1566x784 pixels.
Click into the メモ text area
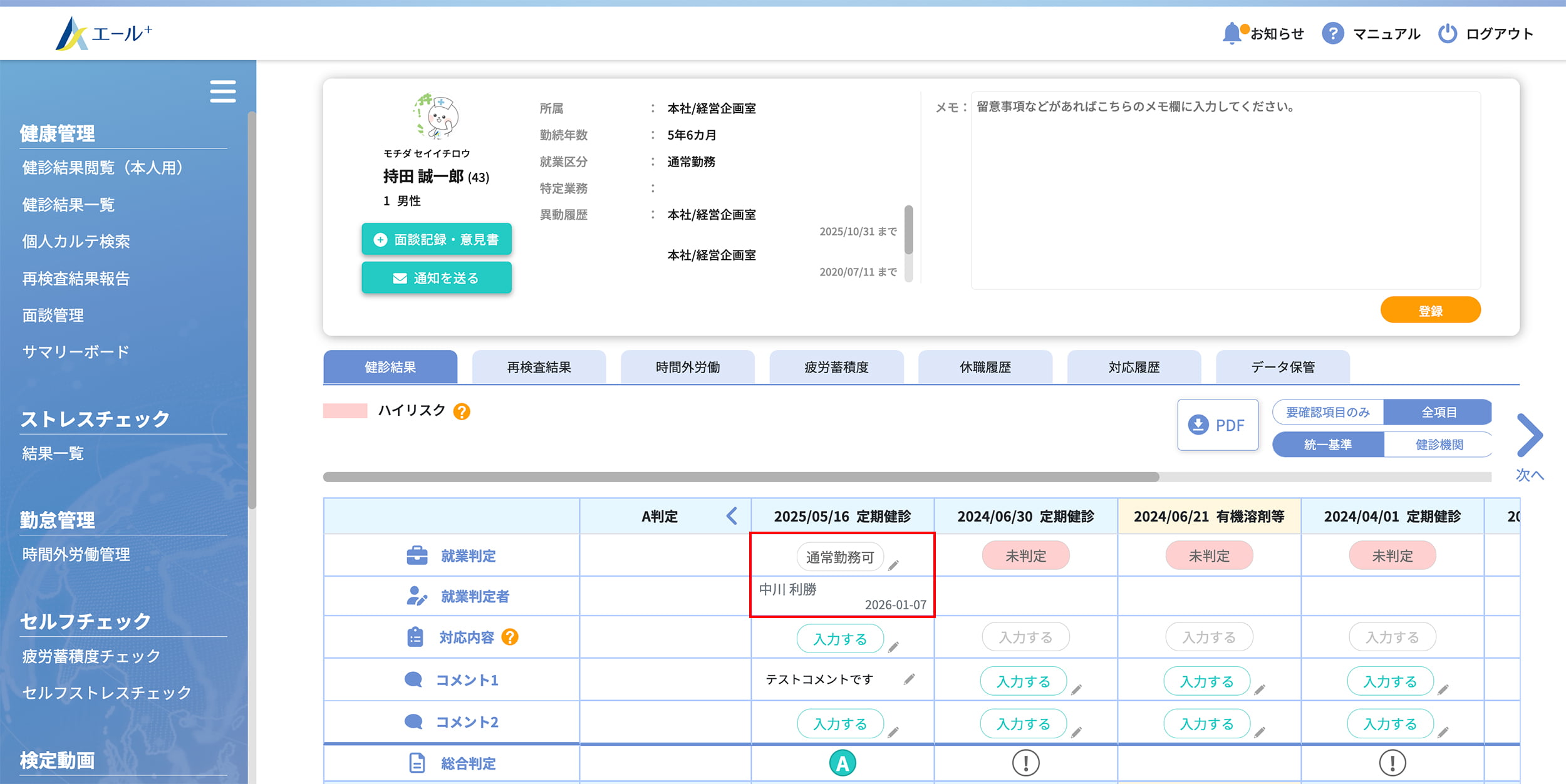pyautogui.click(x=1225, y=191)
